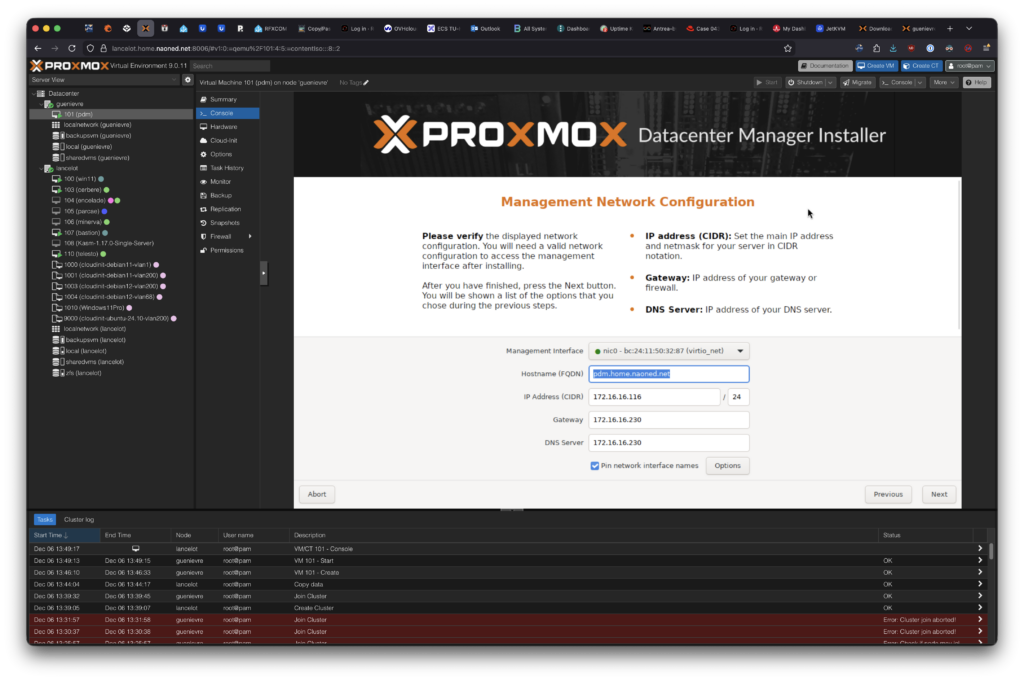The width and height of the screenshot is (1024, 681).
Task: Click the Create VM button
Action: pos(877,65)
